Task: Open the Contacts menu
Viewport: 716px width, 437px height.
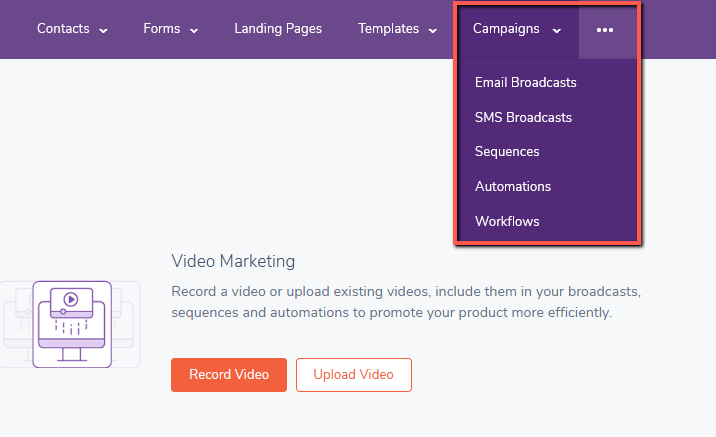Action: click(63, 28)
